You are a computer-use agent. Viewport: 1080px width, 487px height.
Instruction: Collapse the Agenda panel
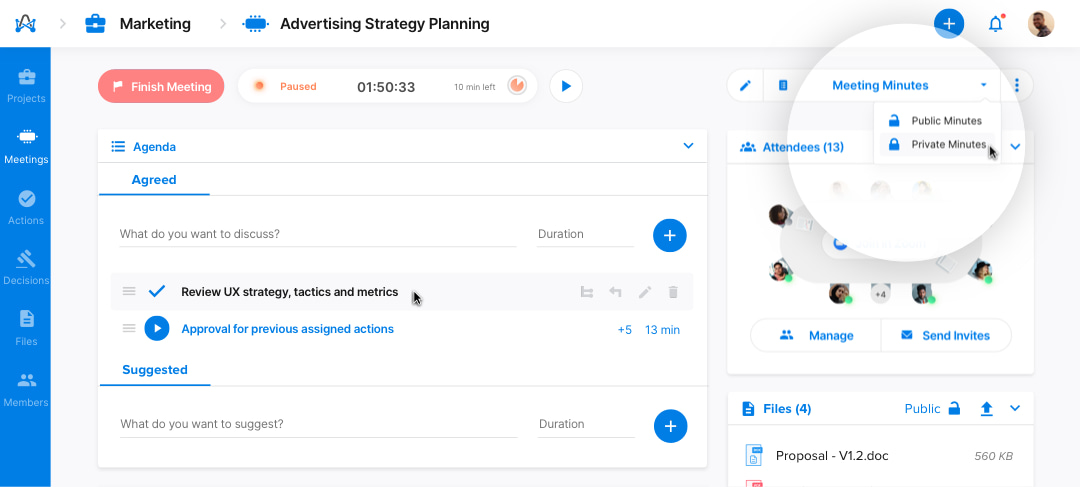pos(688,146)
